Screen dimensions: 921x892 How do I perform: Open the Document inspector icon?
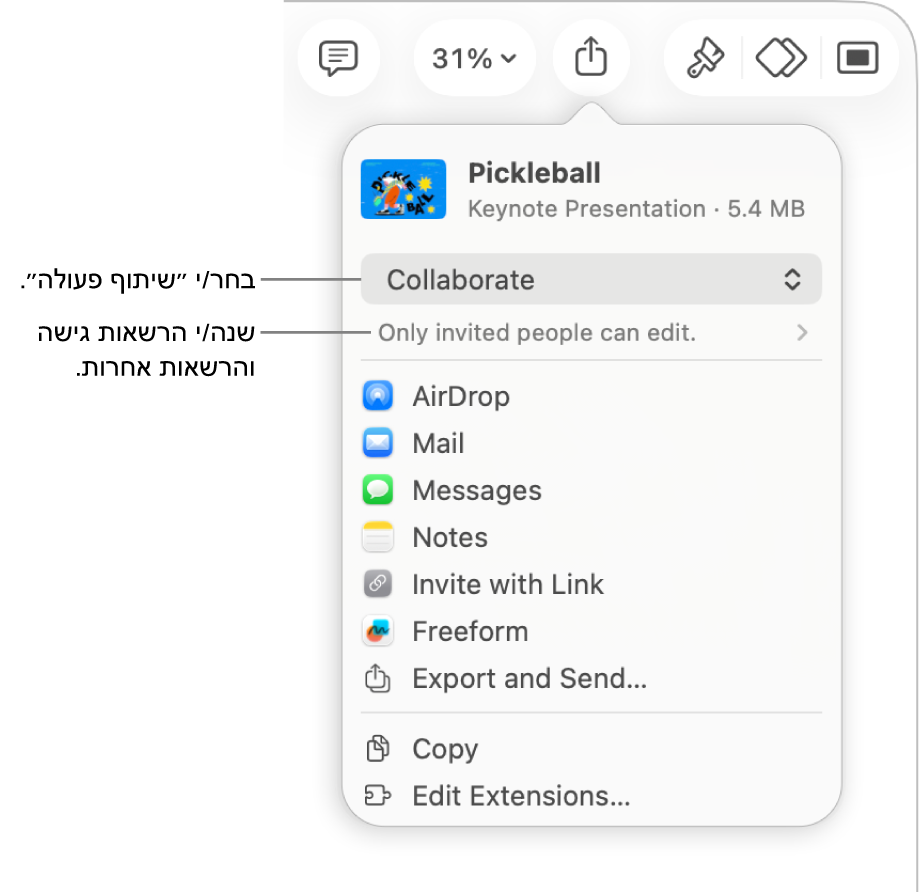click(858, 58)
